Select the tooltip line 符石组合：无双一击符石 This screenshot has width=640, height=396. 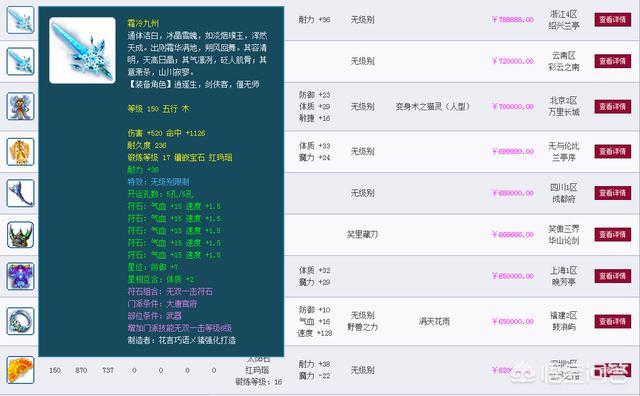coord(170,291)
